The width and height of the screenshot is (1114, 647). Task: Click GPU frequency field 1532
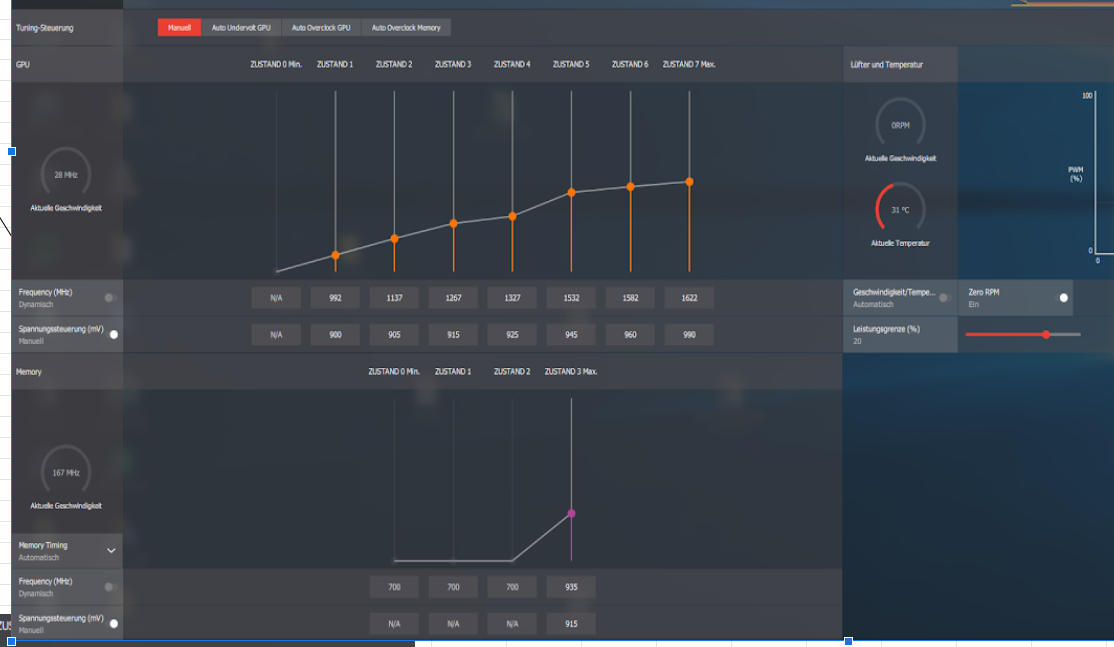571,298
